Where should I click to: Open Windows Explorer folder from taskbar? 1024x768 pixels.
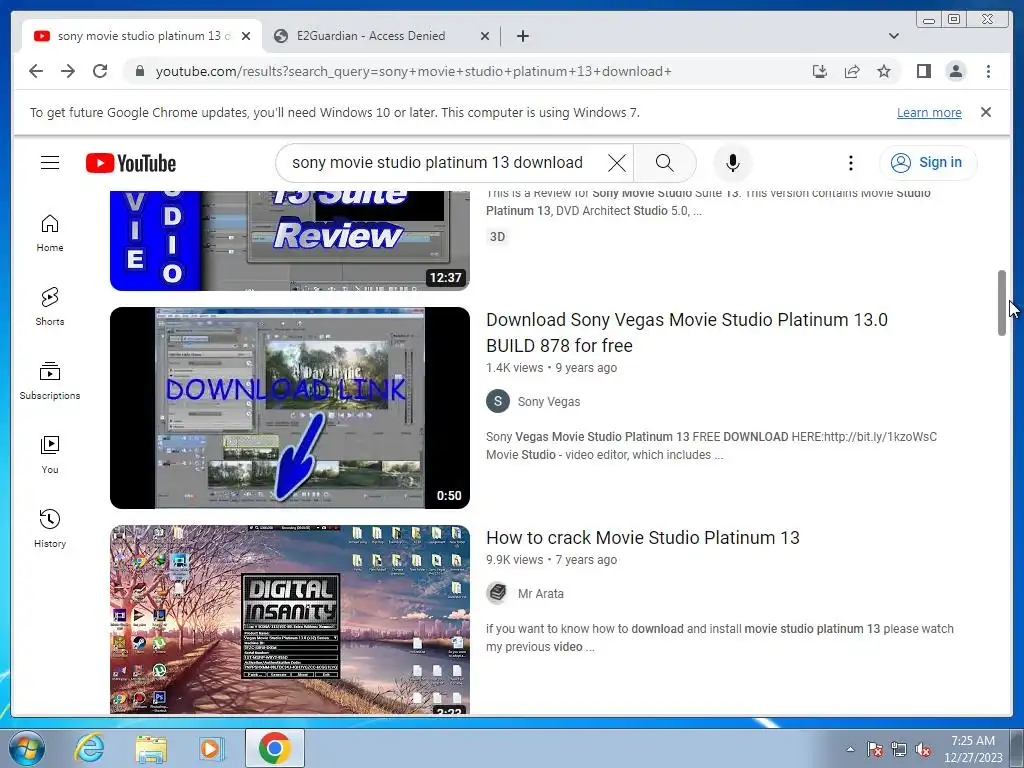(150, 748)
